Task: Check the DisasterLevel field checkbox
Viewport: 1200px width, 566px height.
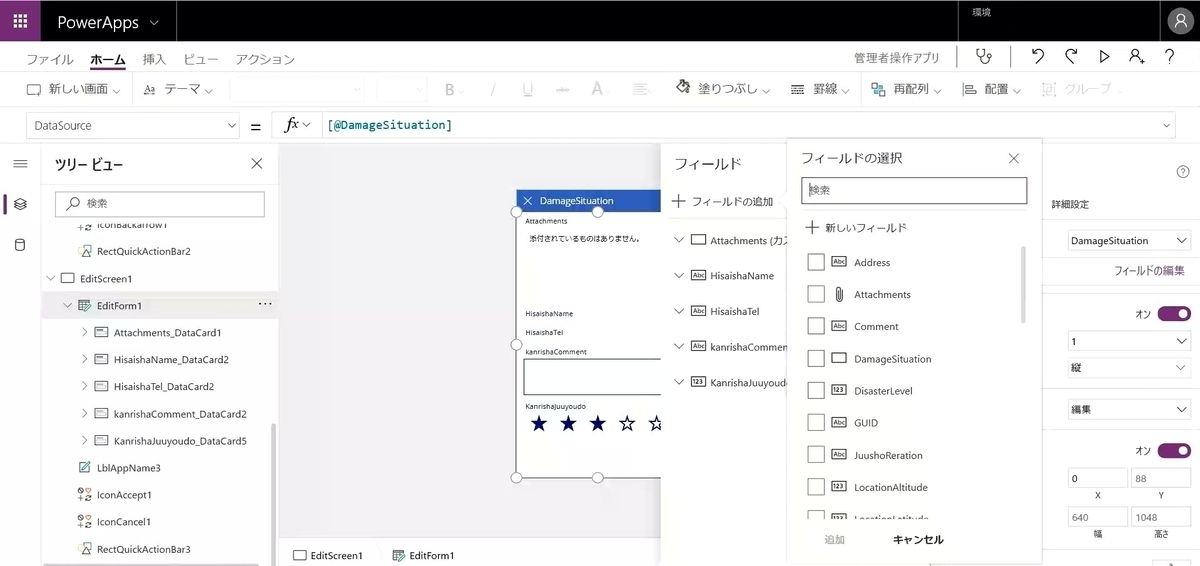Action: 816,390
